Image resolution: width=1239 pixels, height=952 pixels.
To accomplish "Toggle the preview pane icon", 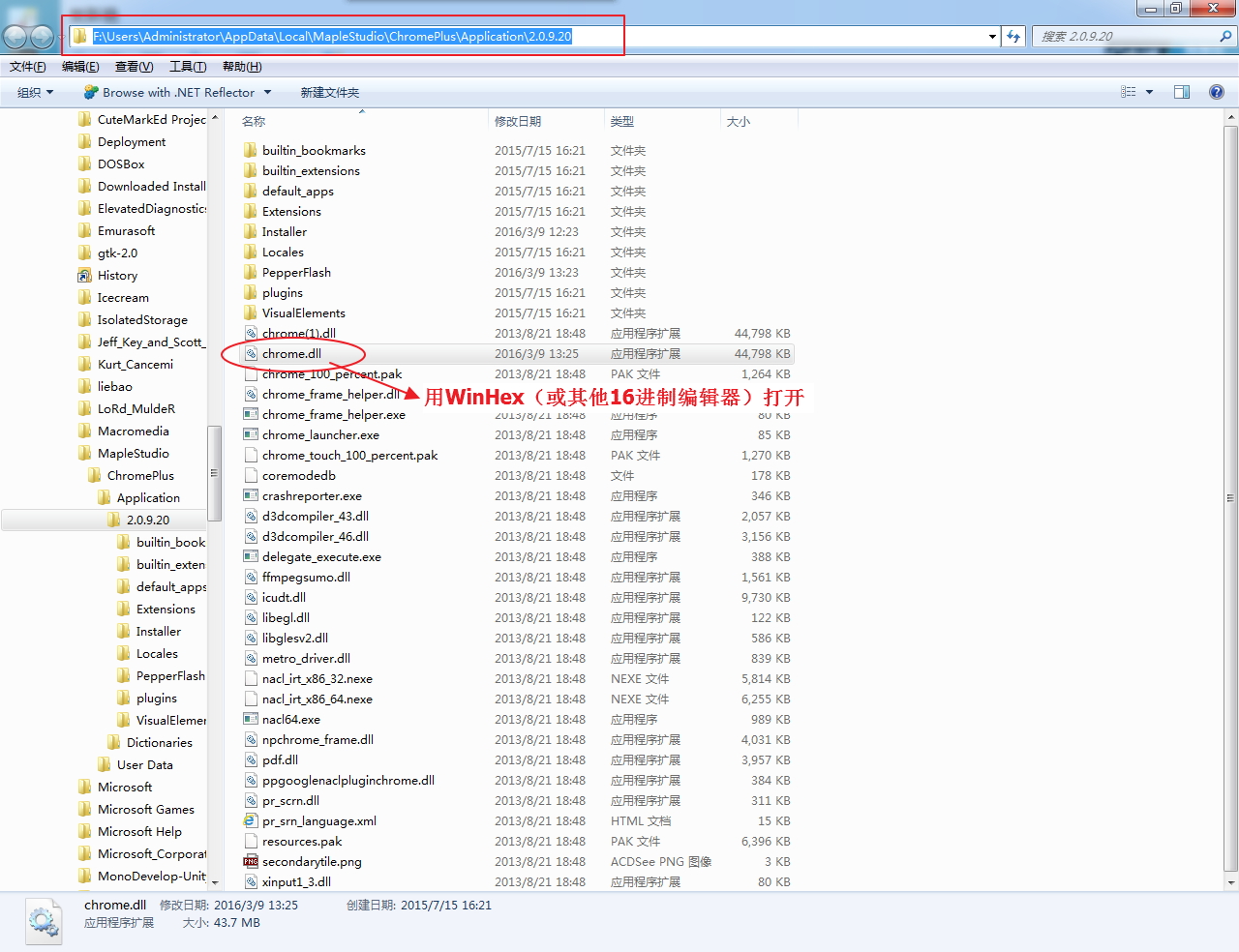I will click(x=1182, y=92).
